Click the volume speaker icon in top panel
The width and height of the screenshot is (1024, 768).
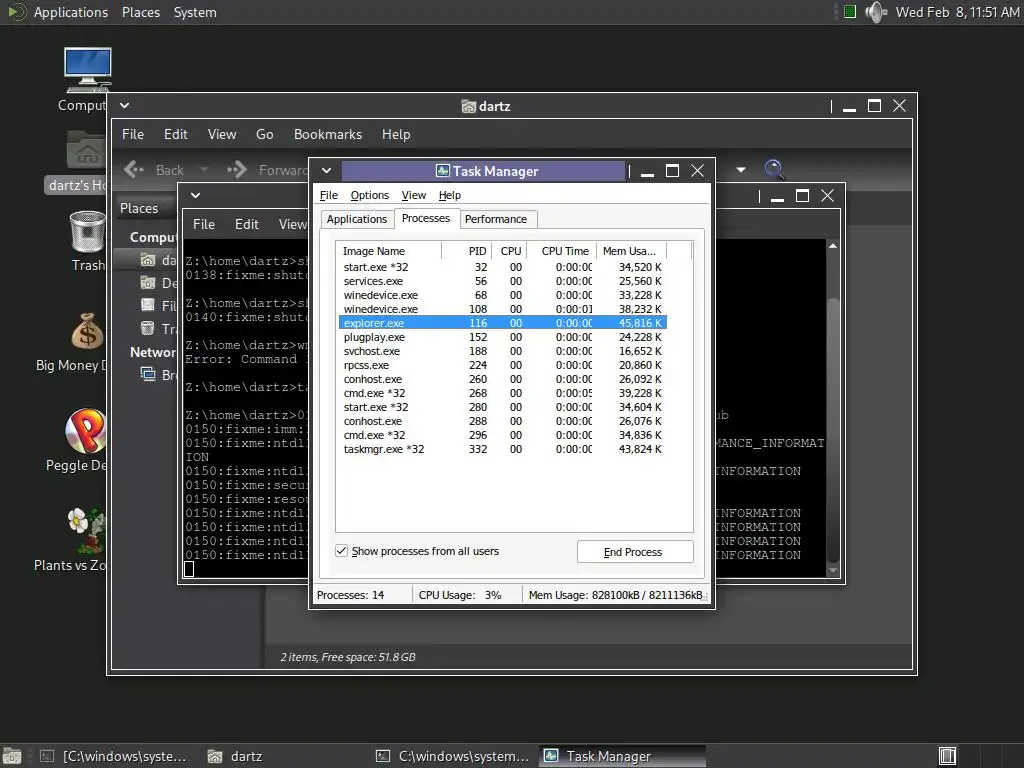point(875,12)
